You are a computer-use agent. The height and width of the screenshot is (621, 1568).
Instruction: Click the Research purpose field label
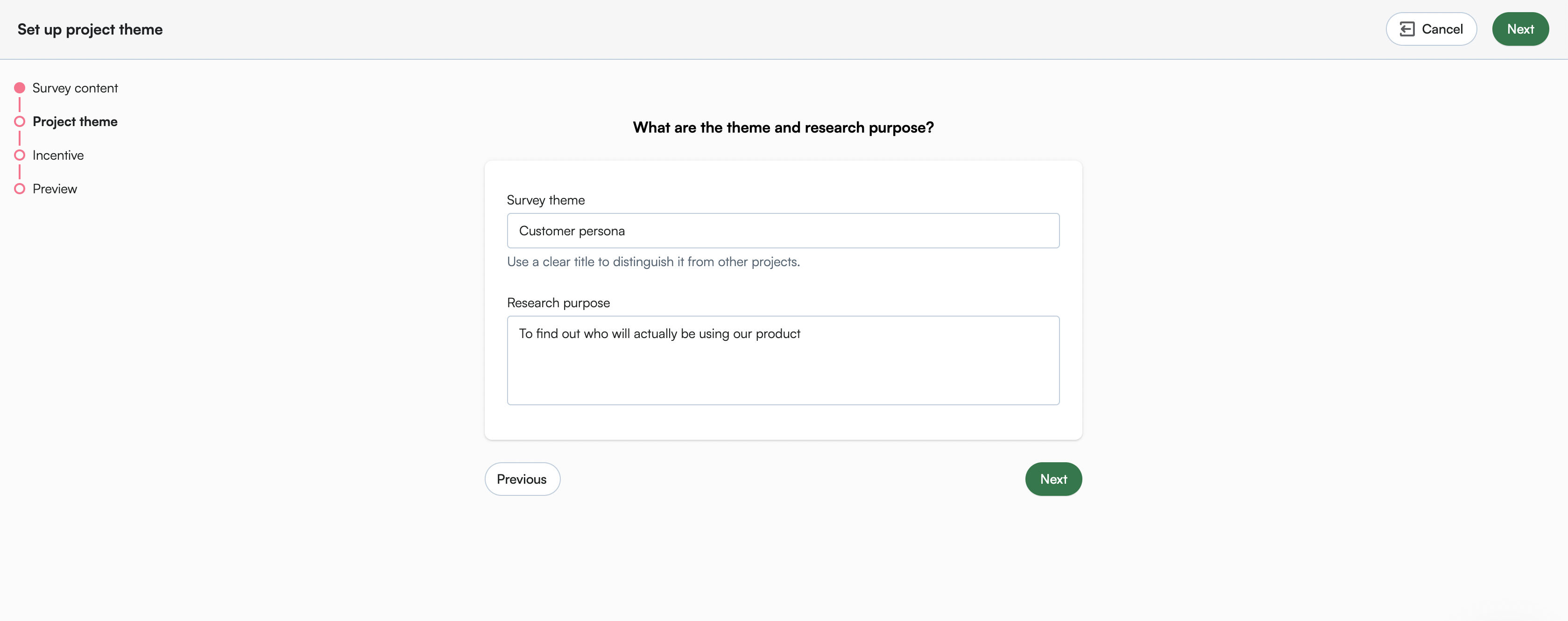point(558,303)
